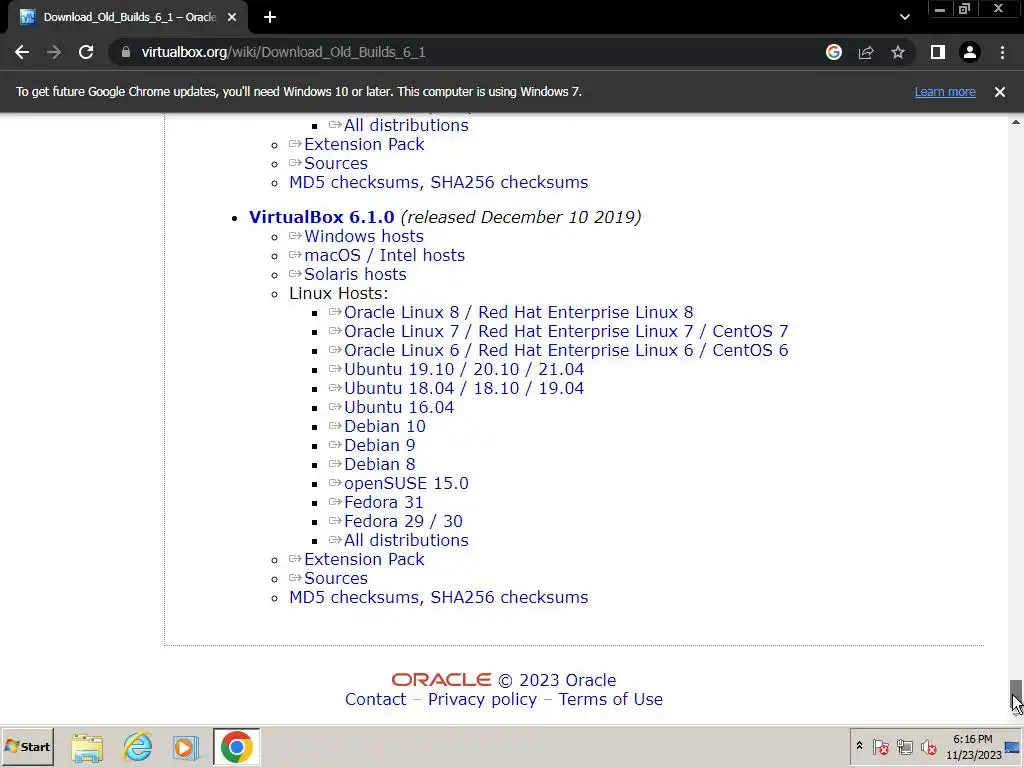Open the upper SHA256 checksums link

pos(509,182)
